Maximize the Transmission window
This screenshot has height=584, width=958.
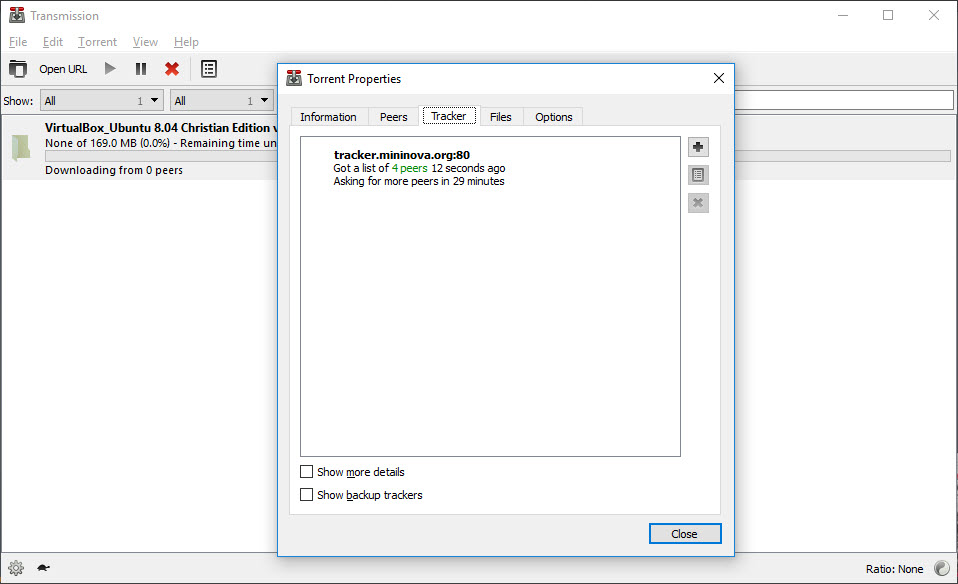[888, 15]
